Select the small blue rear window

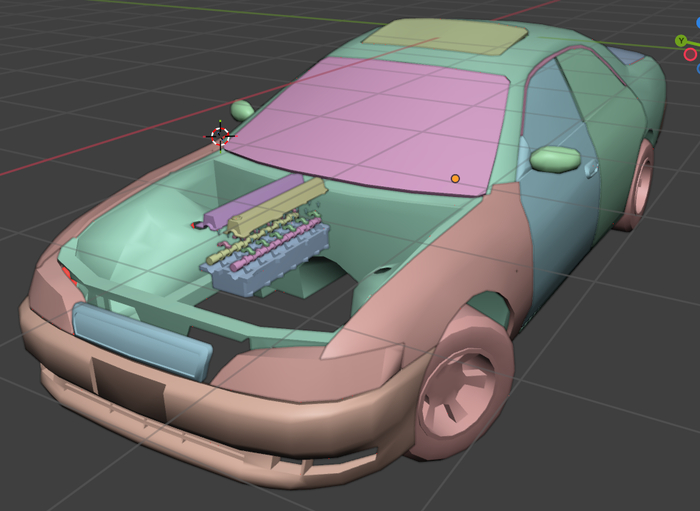[x=627, y=56]
